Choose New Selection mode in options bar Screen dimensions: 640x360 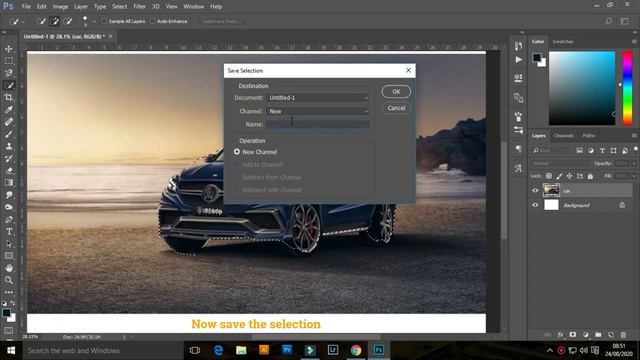41,21
